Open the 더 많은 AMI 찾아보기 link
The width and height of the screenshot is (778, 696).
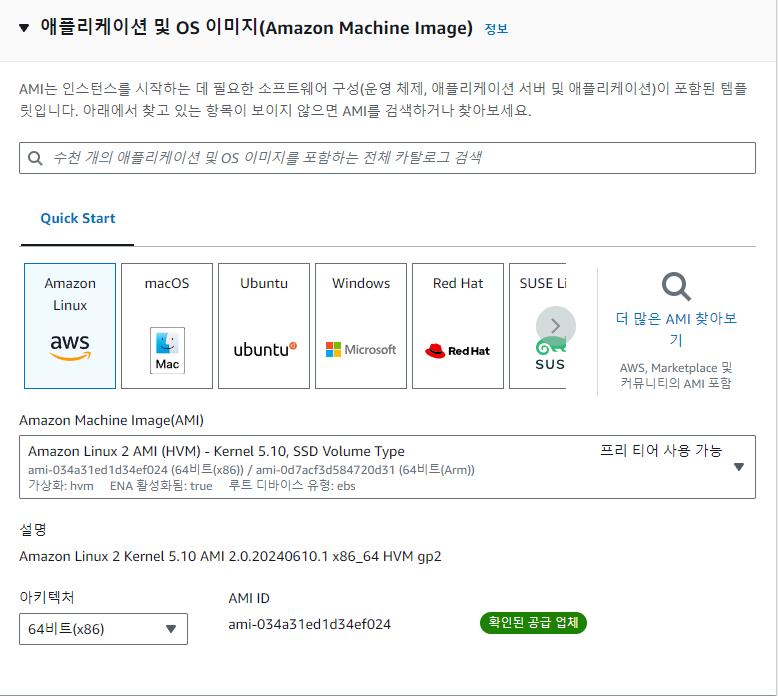click(x=676, y=329)
